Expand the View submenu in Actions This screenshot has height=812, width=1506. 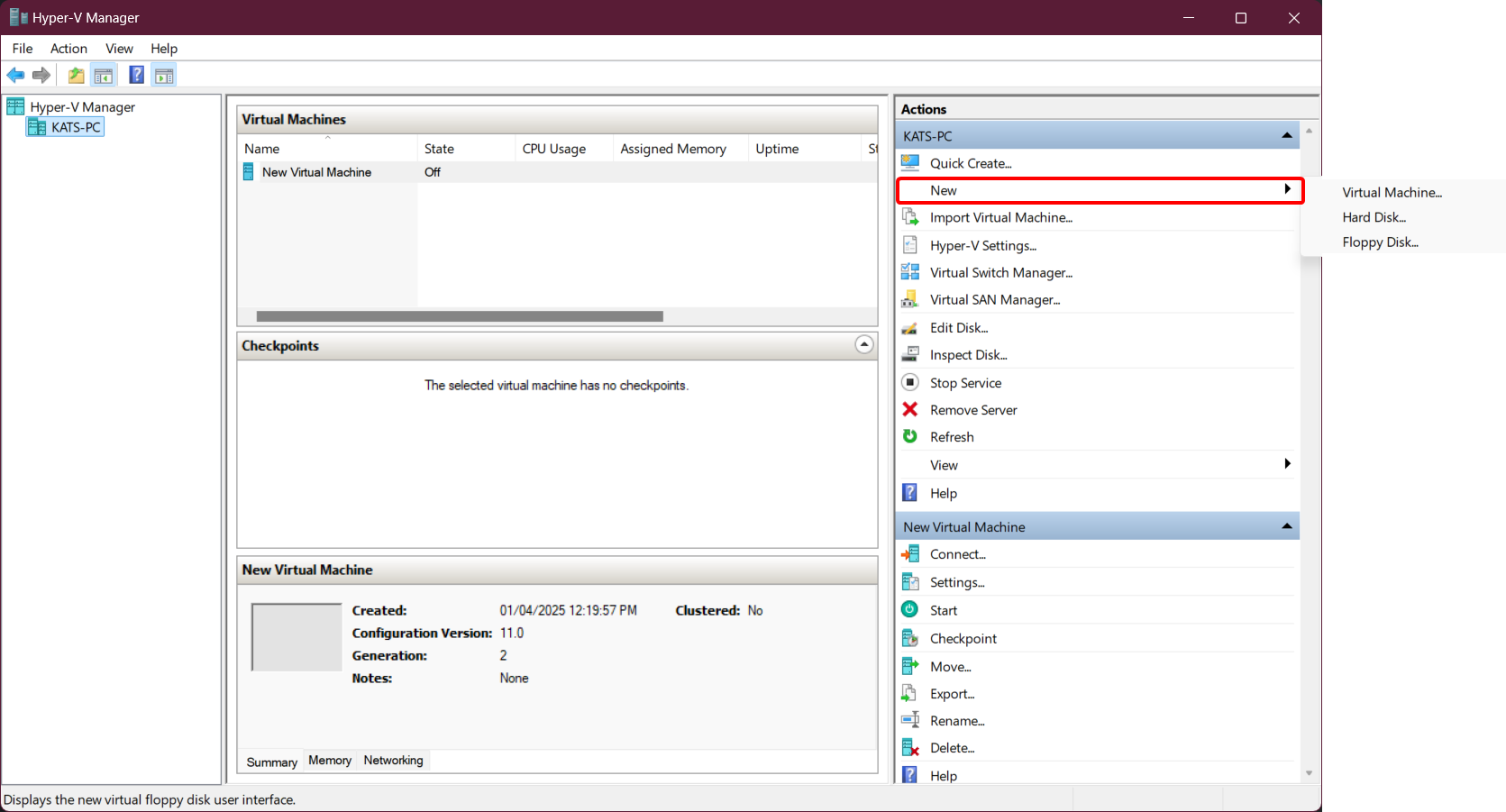point(1288,464)
